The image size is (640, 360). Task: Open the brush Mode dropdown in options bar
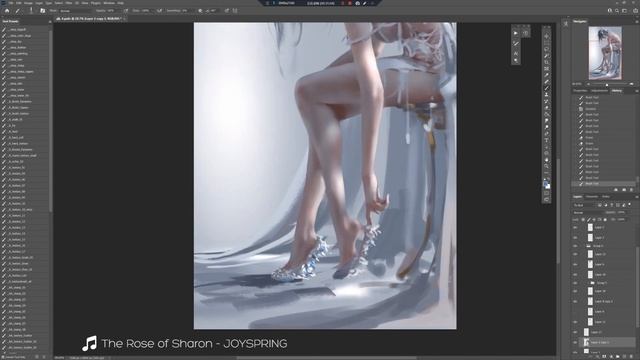[77, 11]
